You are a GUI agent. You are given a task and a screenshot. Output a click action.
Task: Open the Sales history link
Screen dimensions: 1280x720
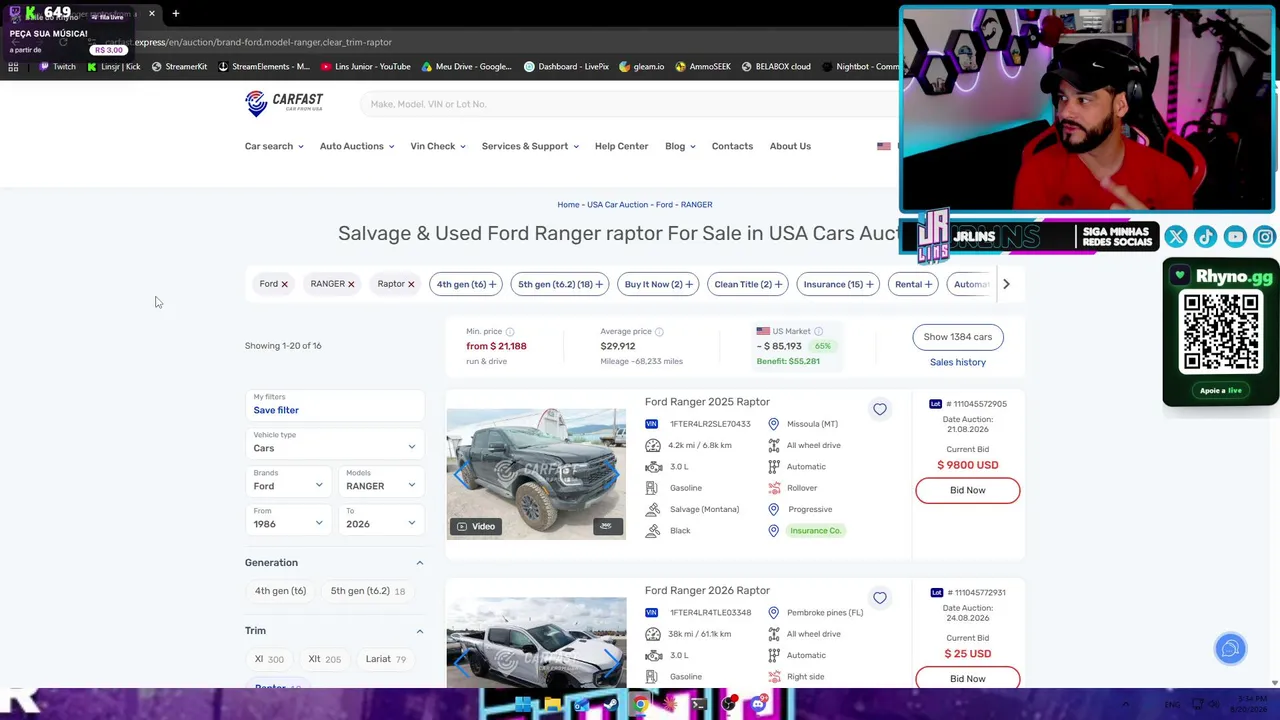958,362
